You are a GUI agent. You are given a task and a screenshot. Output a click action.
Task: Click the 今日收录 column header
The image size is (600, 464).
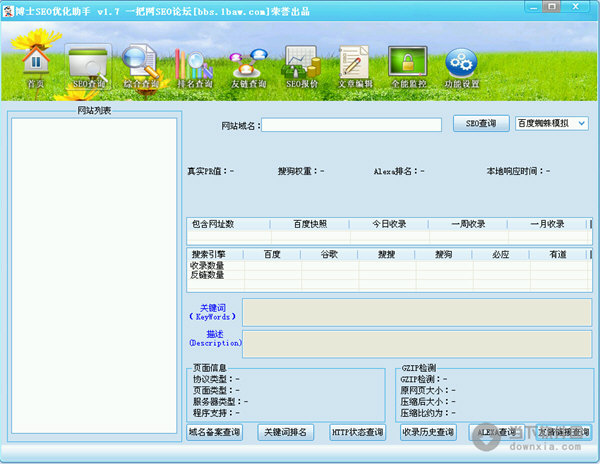coord(389,224)
